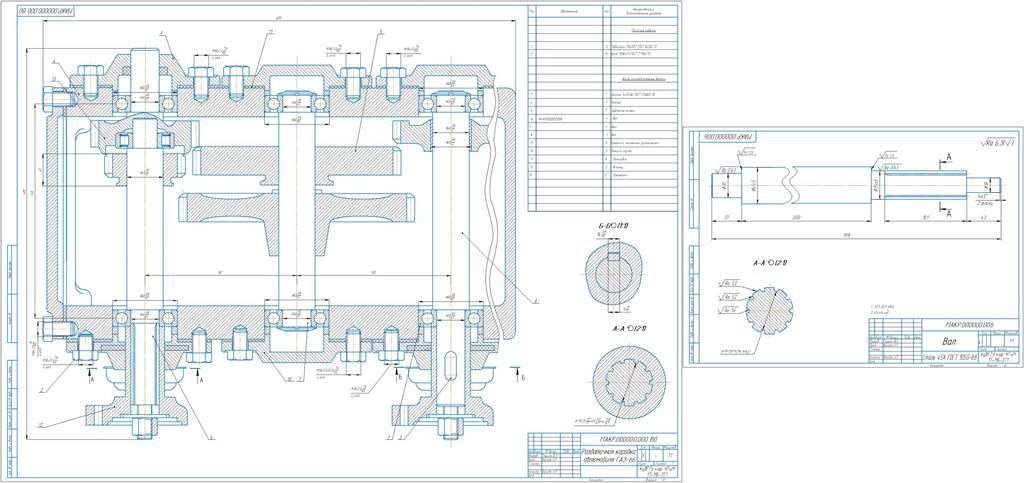Click the keyed shaft cross-section under Б-Б
This screenshot has height=483, width=1024.
(x=613, y=273)
